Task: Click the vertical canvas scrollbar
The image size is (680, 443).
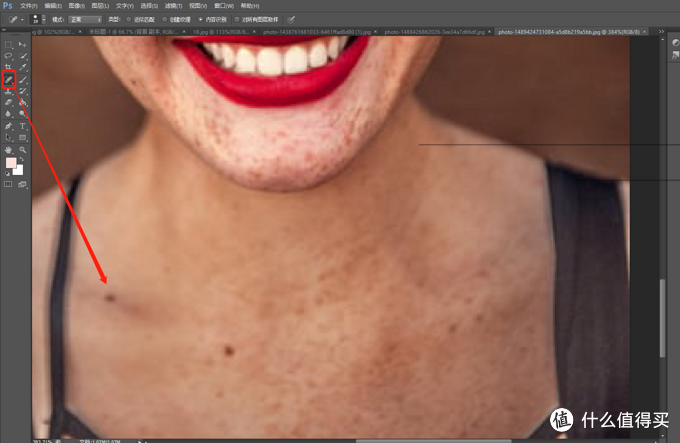Action: point(662,318)
